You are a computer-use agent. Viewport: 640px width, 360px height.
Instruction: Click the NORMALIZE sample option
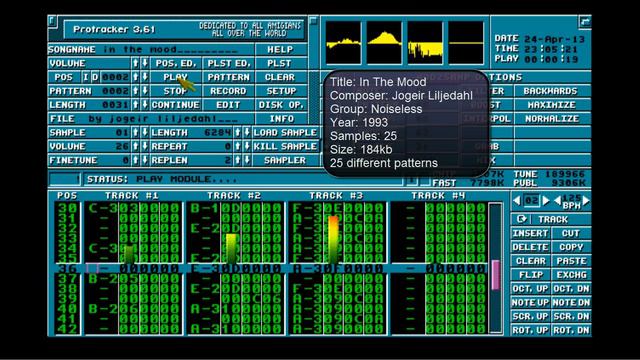tap(552, 119)
